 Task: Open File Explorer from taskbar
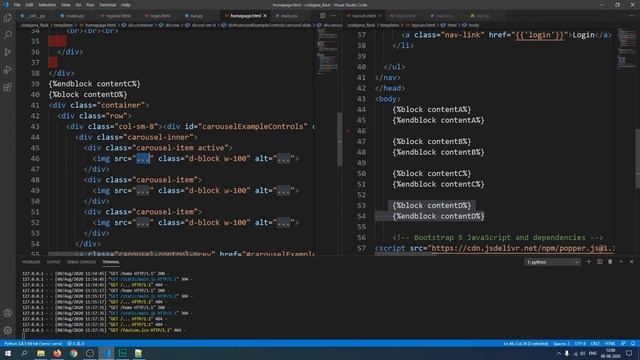[x=41, y=353]
